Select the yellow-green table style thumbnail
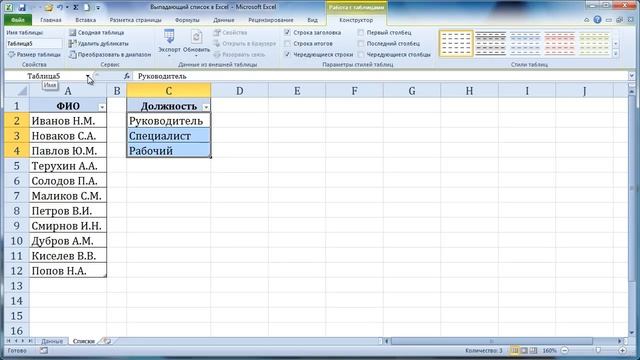The height and width of the screenshot is (360, 640). click(594, 43)
